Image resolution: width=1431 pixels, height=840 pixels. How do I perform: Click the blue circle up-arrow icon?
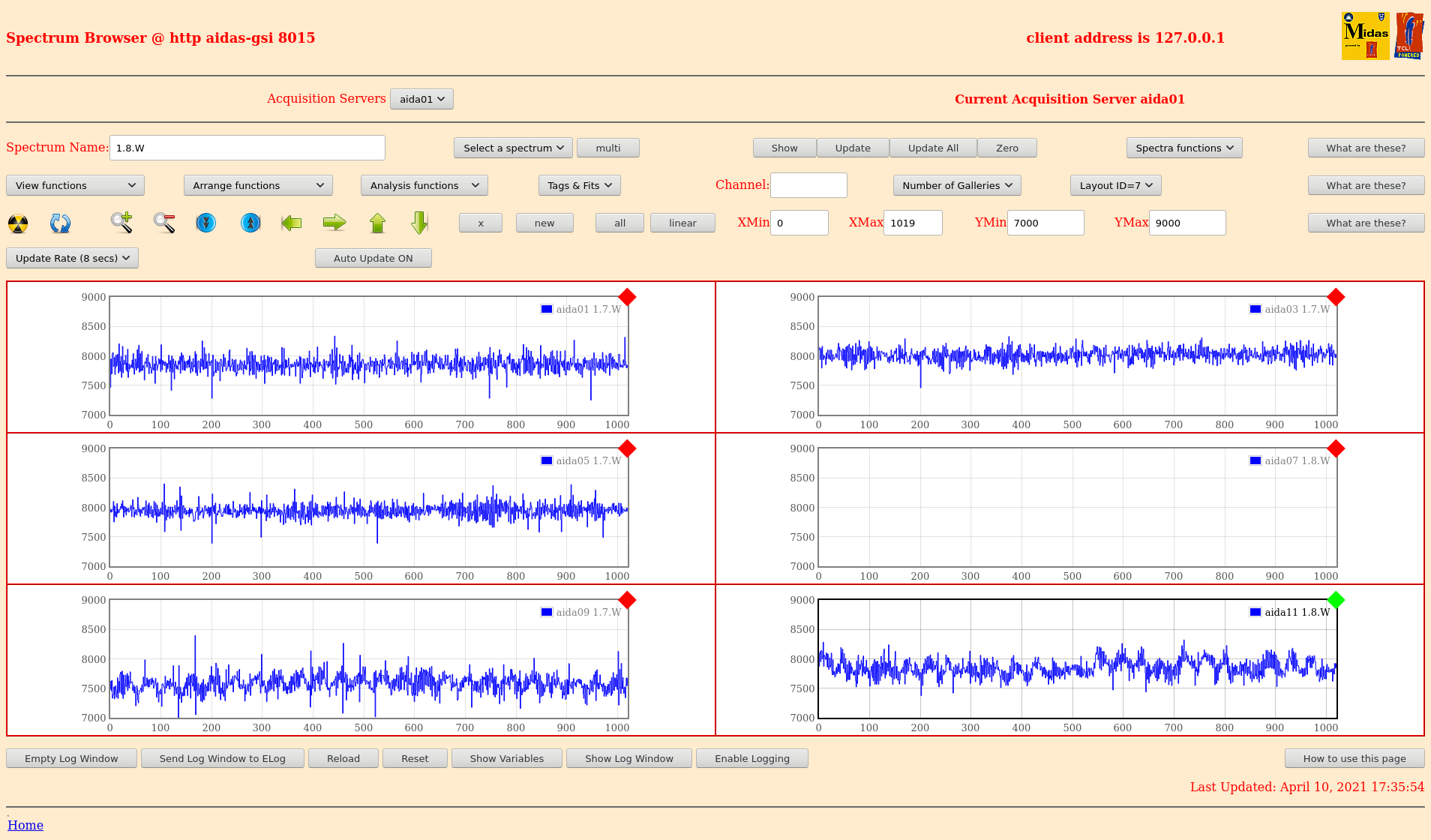250,223
